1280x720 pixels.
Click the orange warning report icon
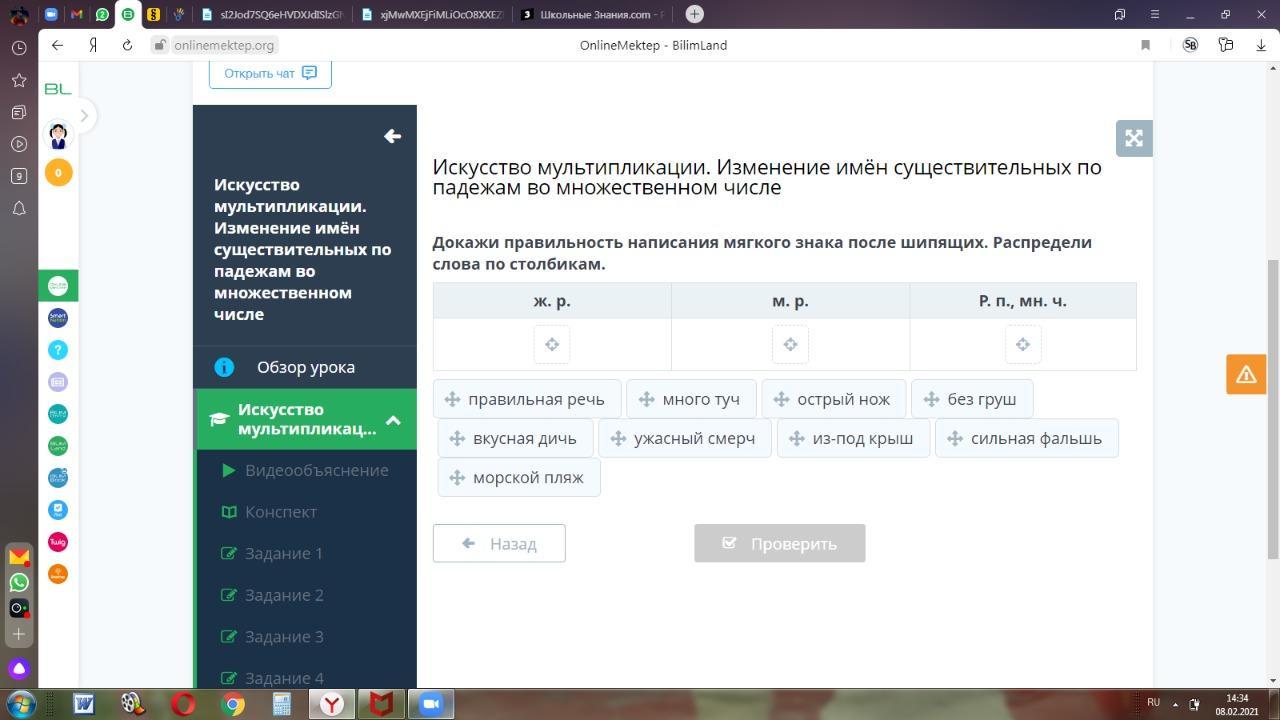(1246, 374)
